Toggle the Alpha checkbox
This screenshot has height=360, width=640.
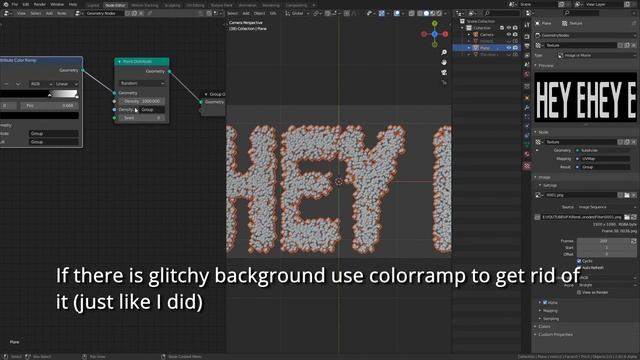point(545,302)
